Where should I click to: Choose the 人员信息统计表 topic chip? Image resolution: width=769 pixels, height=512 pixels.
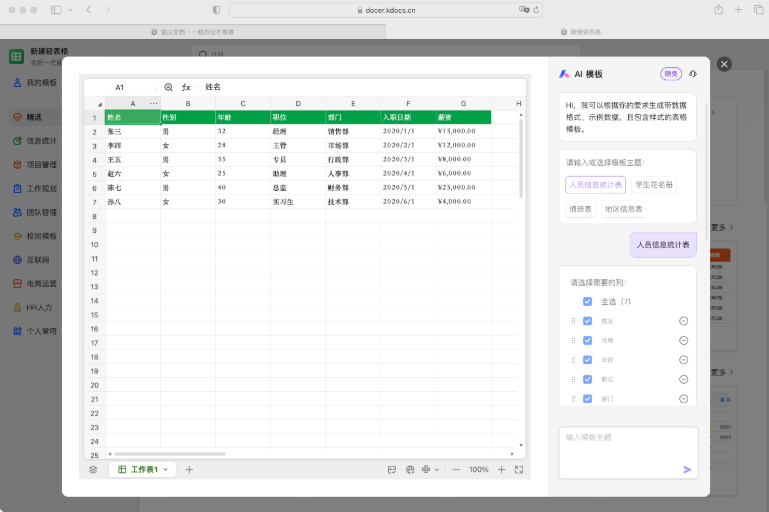tap(595, 185)
